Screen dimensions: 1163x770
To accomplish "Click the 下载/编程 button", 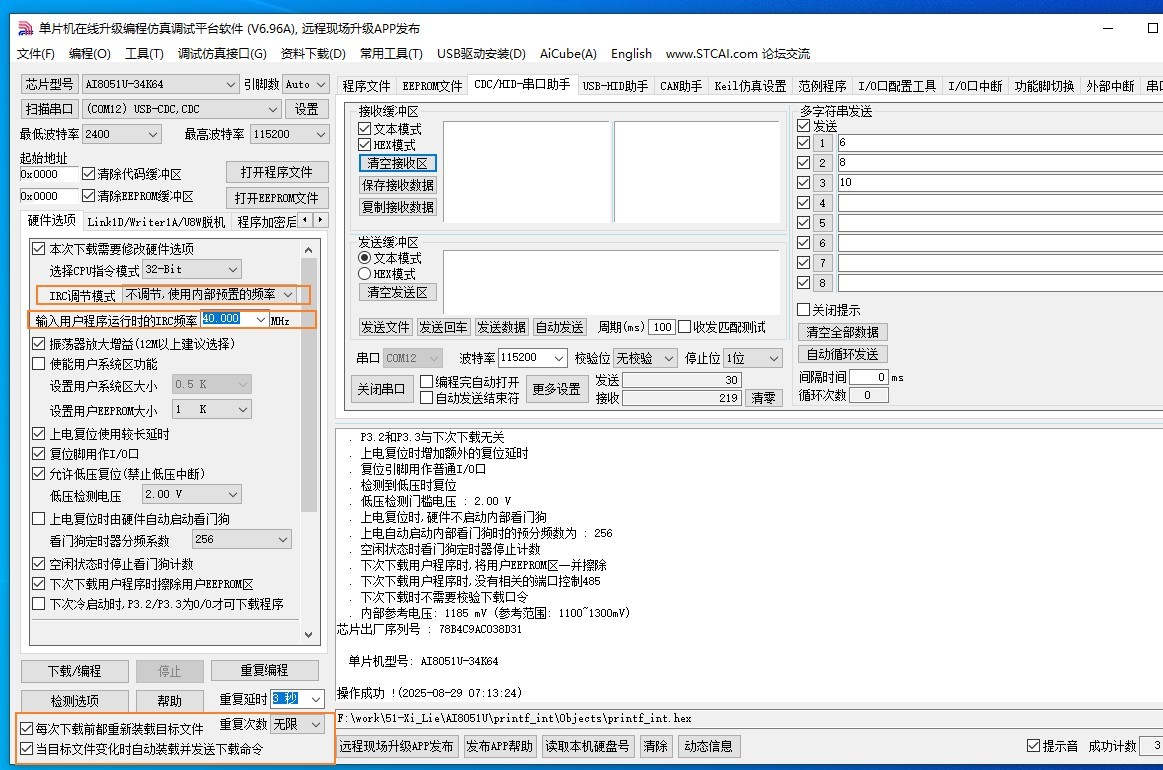I will (75, 671).
